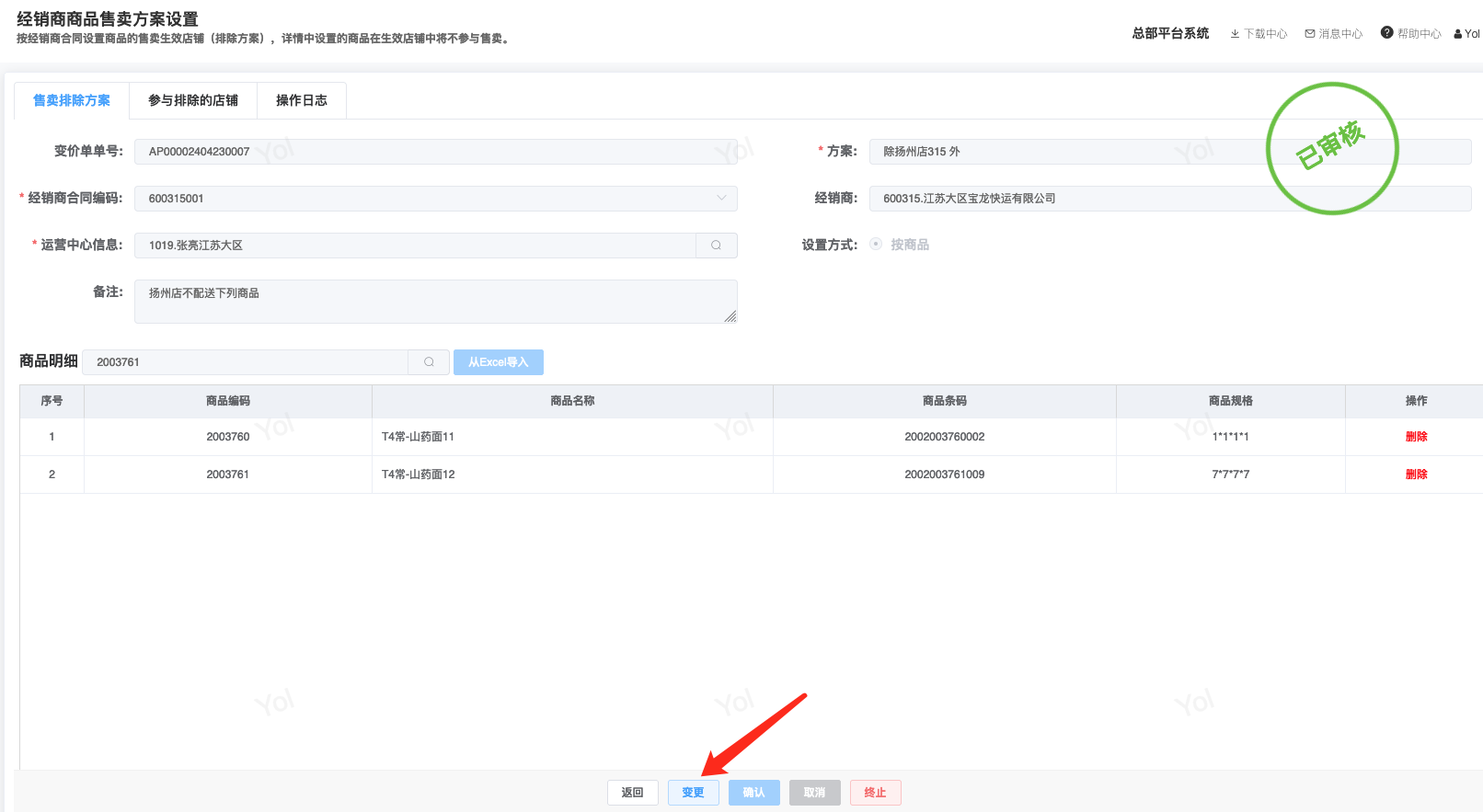This screenshot has width=1483, height=812.
Task: Click the user avatar icon
Action: tap(1458, 34)
